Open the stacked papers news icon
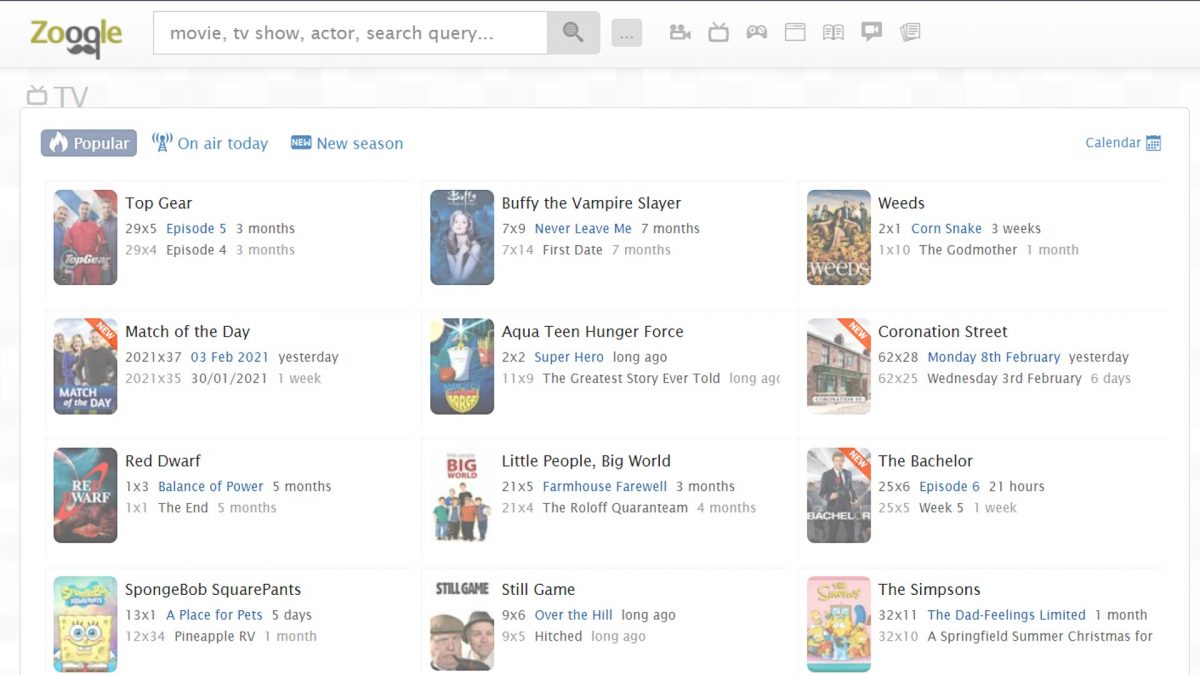This screenshot has height=675, width=1200. 910,33
